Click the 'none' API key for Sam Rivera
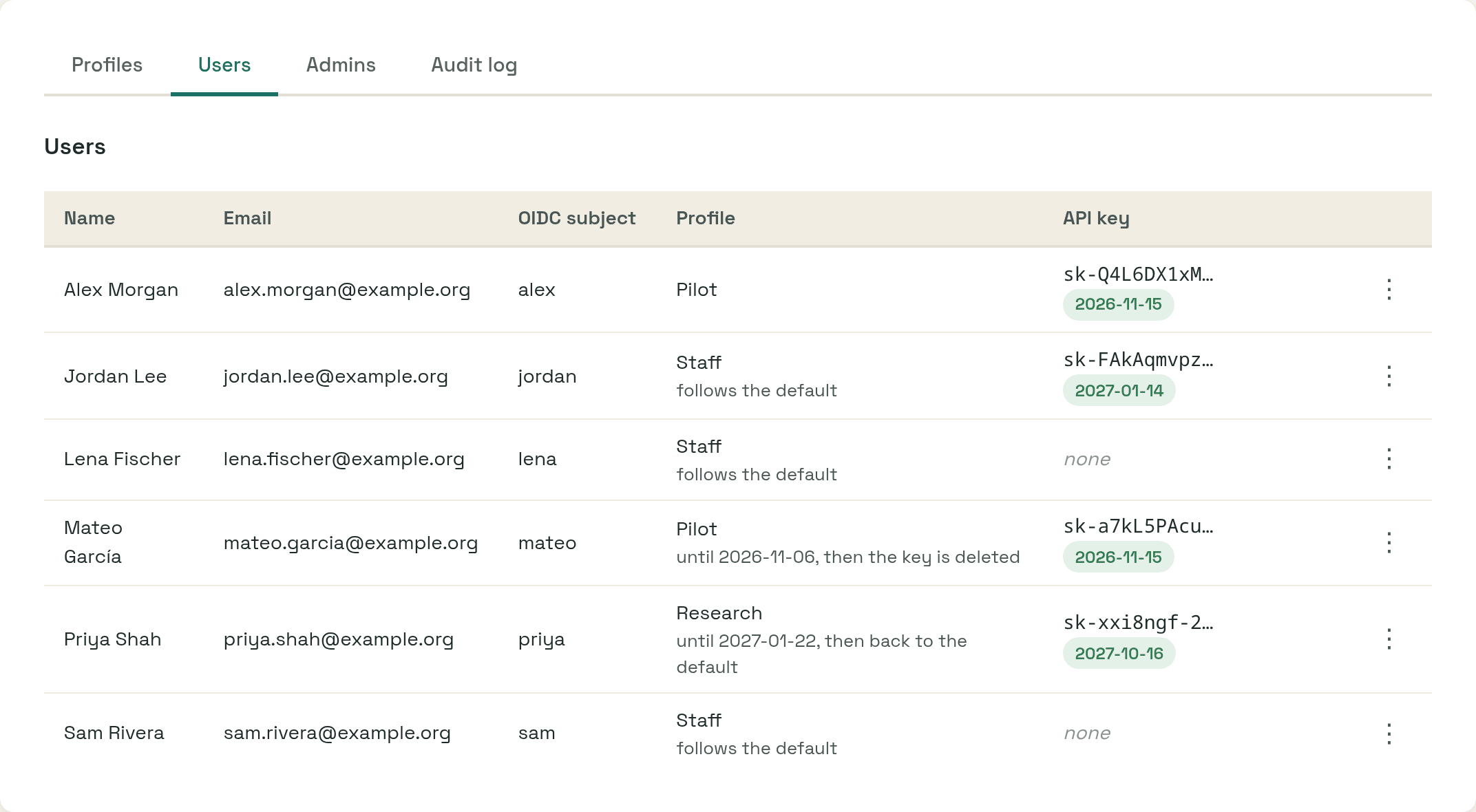The image size is (1476, 812). coord(1087,733)
